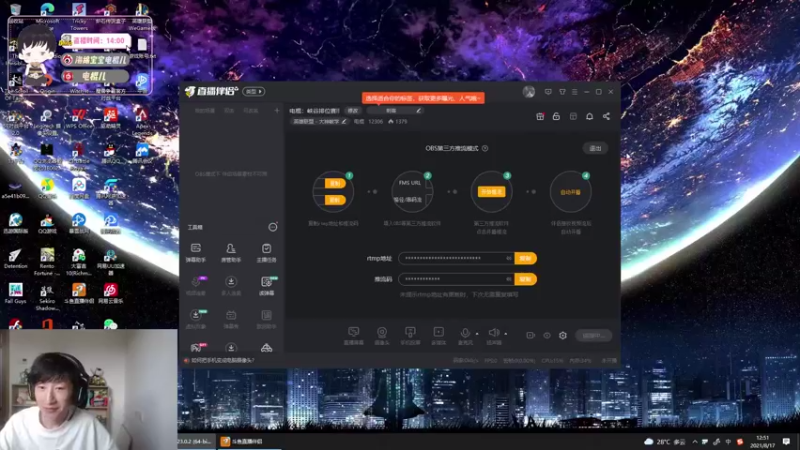Click the camera source icon in the bottom bar
Viewport: 800px width, 450px height.
[x=382, y=335]
